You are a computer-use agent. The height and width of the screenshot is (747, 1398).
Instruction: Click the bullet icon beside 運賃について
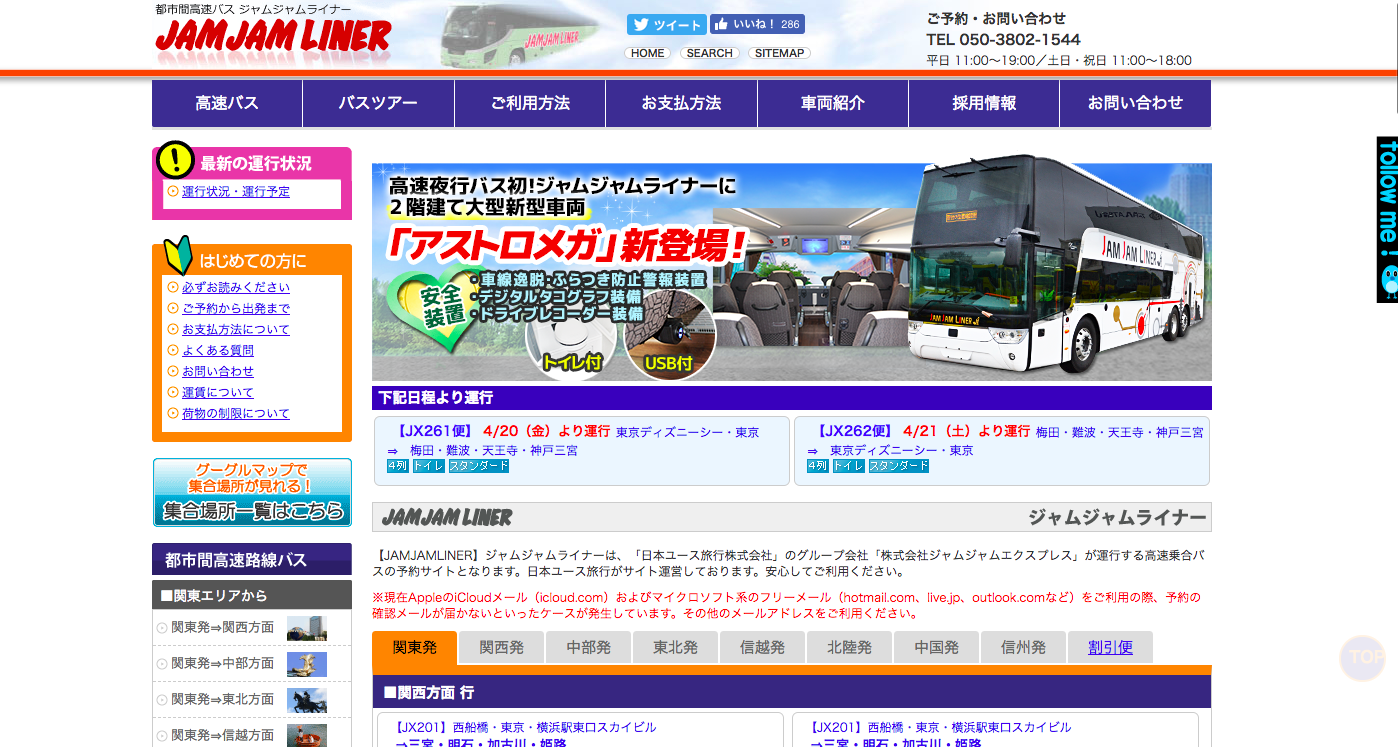coord(173,392)
